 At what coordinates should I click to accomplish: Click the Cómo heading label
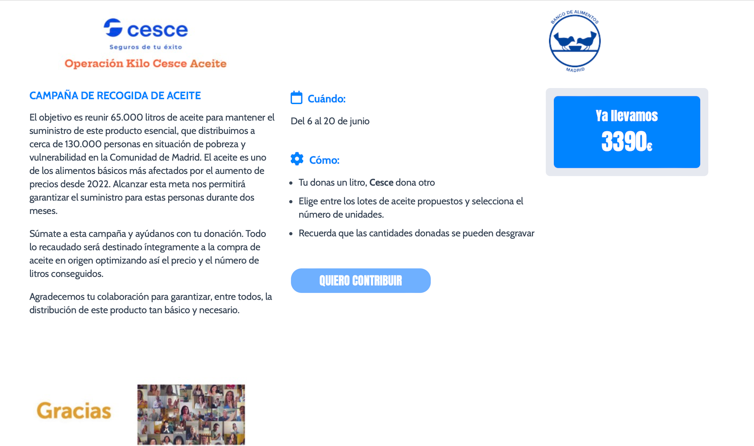(x=324, y=160)
